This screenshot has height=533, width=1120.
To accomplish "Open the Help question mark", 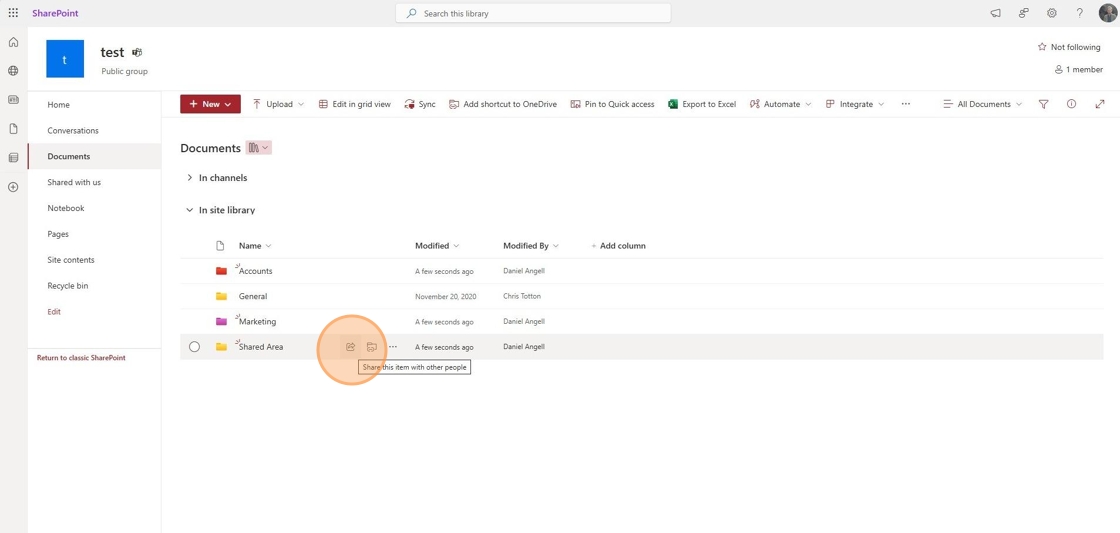I will [x=1080, y=13].
